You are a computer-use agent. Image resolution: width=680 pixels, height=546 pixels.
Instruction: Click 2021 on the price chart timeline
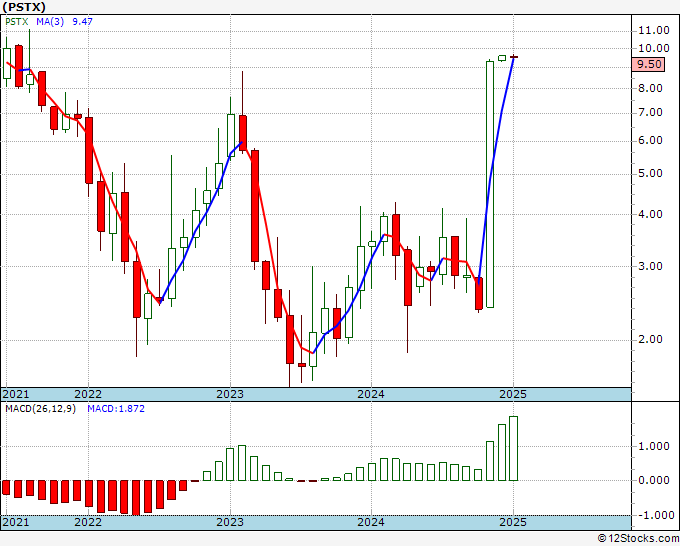pos(16,394)
